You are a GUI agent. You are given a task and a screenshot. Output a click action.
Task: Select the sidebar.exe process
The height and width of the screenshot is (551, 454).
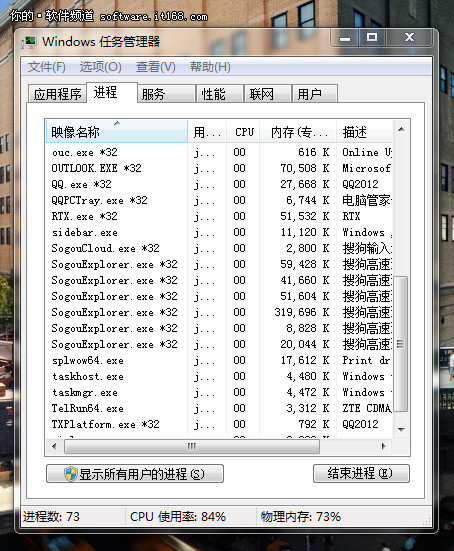(x=219, y=232)
